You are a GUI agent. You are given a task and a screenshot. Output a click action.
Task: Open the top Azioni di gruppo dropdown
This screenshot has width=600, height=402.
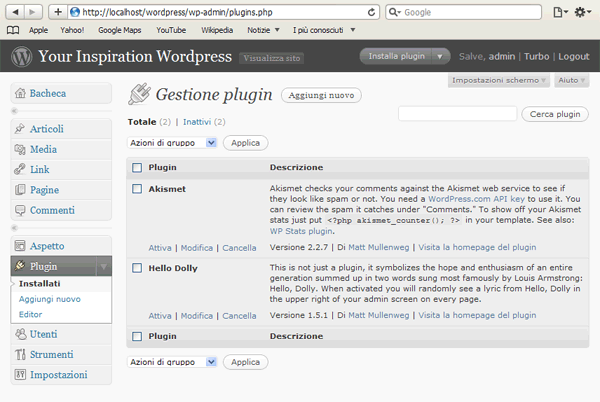click(172, 143)
